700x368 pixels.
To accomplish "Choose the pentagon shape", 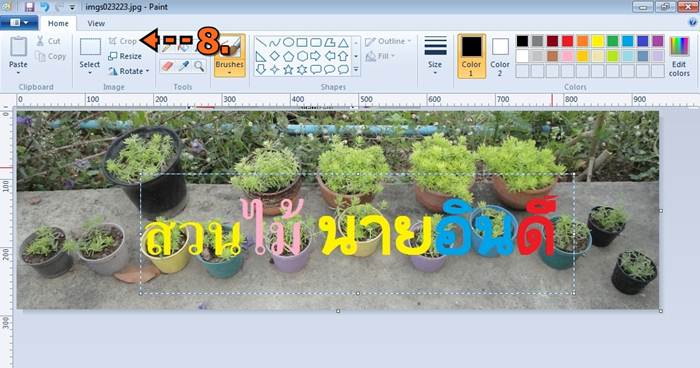I will pos(288,56).
